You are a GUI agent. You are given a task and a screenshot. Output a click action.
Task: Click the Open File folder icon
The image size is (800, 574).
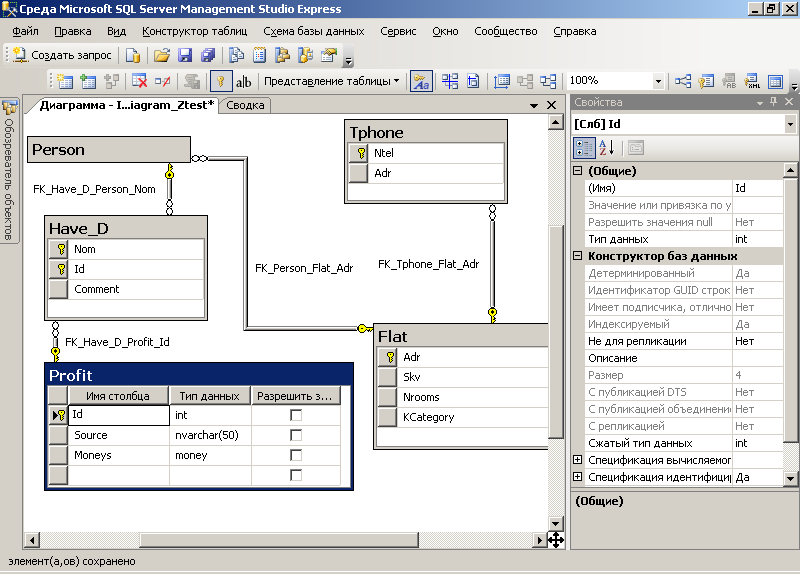coord(162,55)
